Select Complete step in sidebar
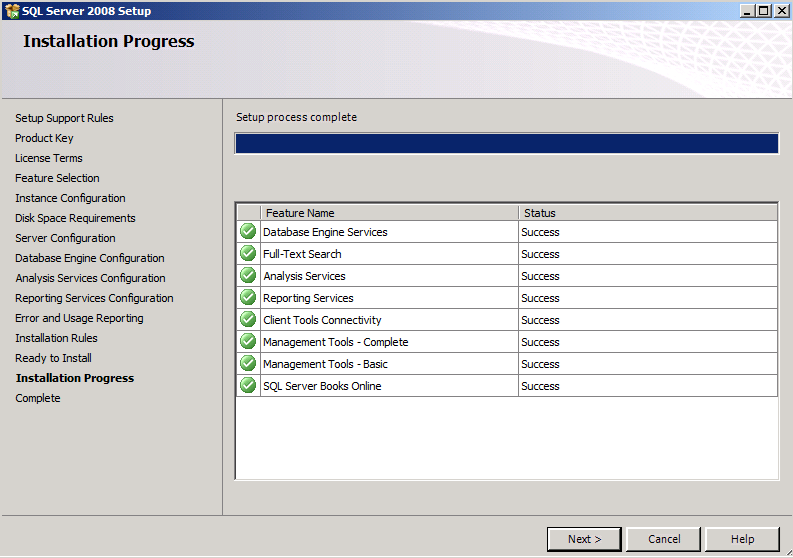The image size is (793, 558). pyautogui.click(x=37, y=398)
